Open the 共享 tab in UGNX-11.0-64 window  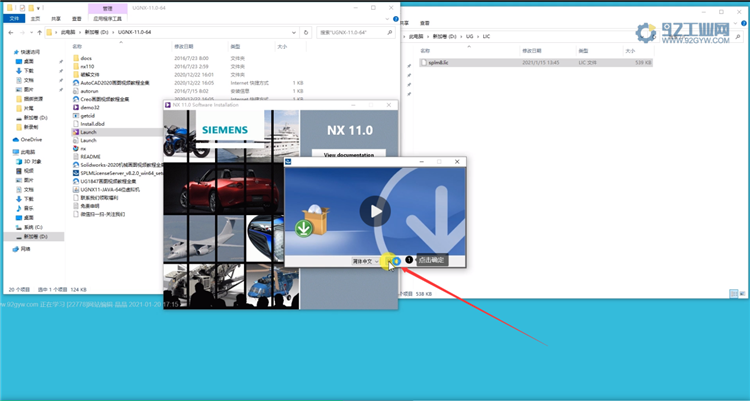pos(56,19)
